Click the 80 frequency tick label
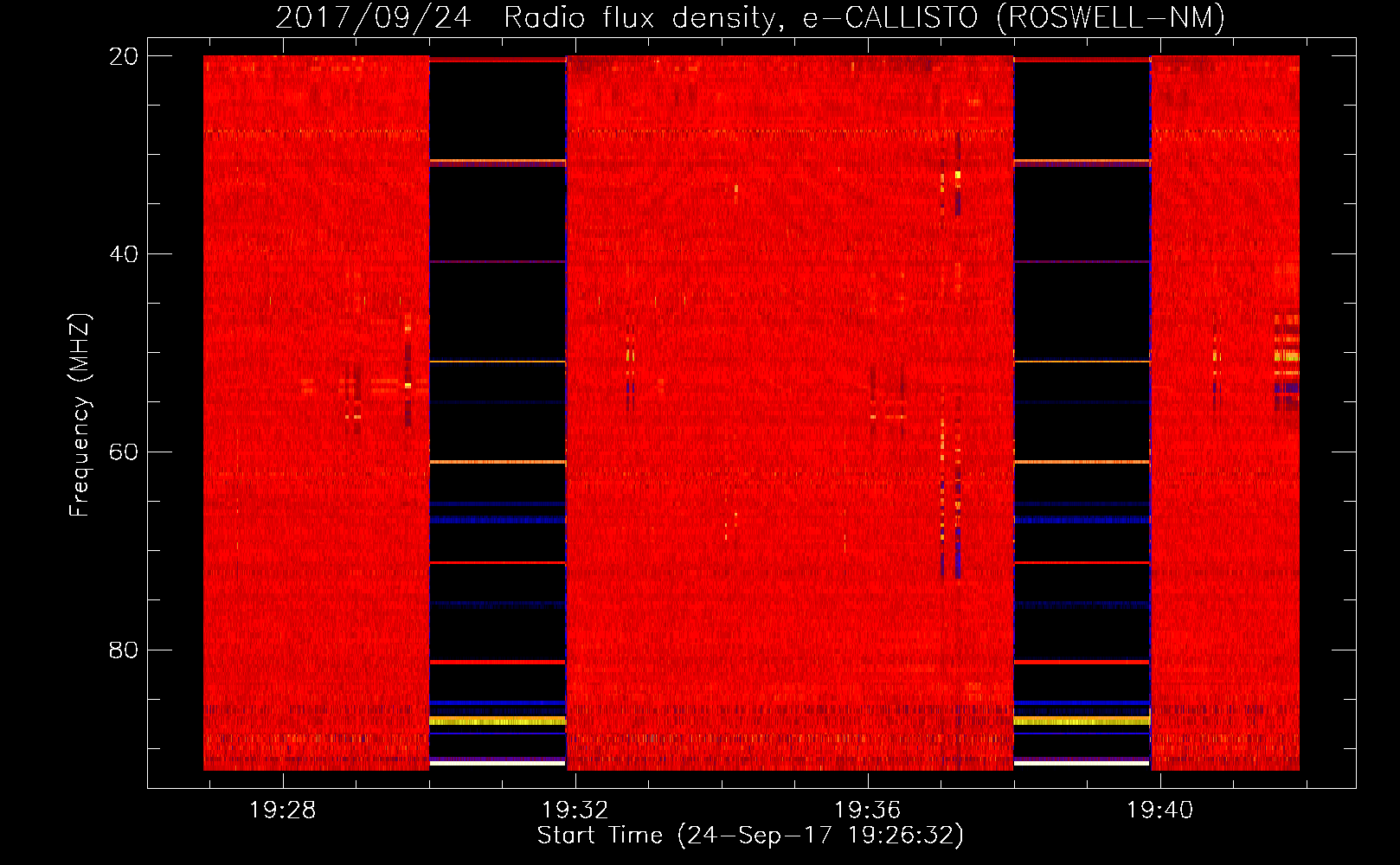This screenshot has width=1400, height=865. click(124, 650)
